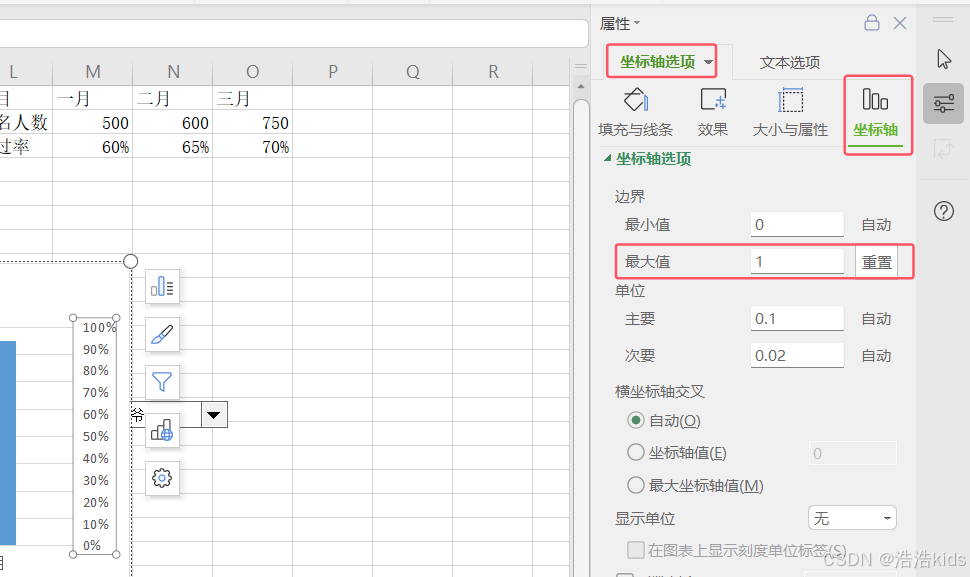Image resolution: width=970 pixels, height=577 pixels.
Task: Click 重置 to reset the maximum value
Action: pos(877,262)
